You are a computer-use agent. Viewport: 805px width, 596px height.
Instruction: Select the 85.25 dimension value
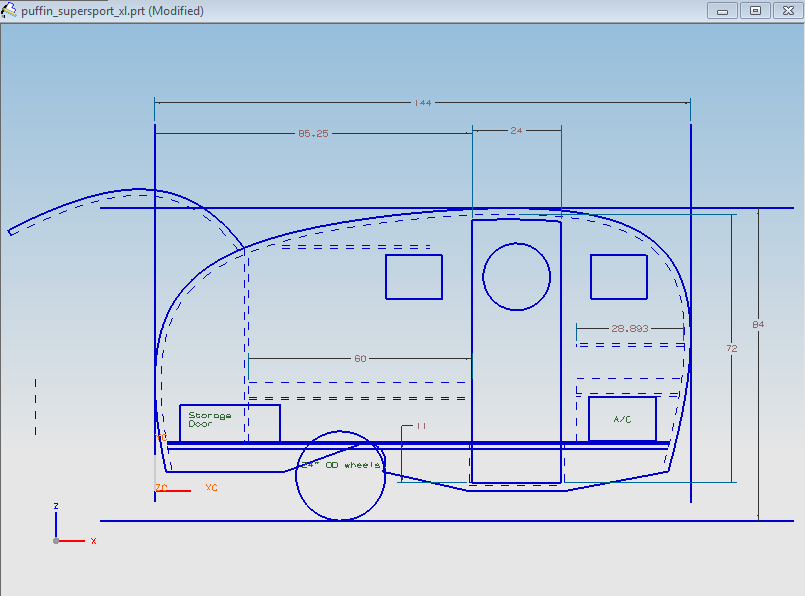coord(313,133)
